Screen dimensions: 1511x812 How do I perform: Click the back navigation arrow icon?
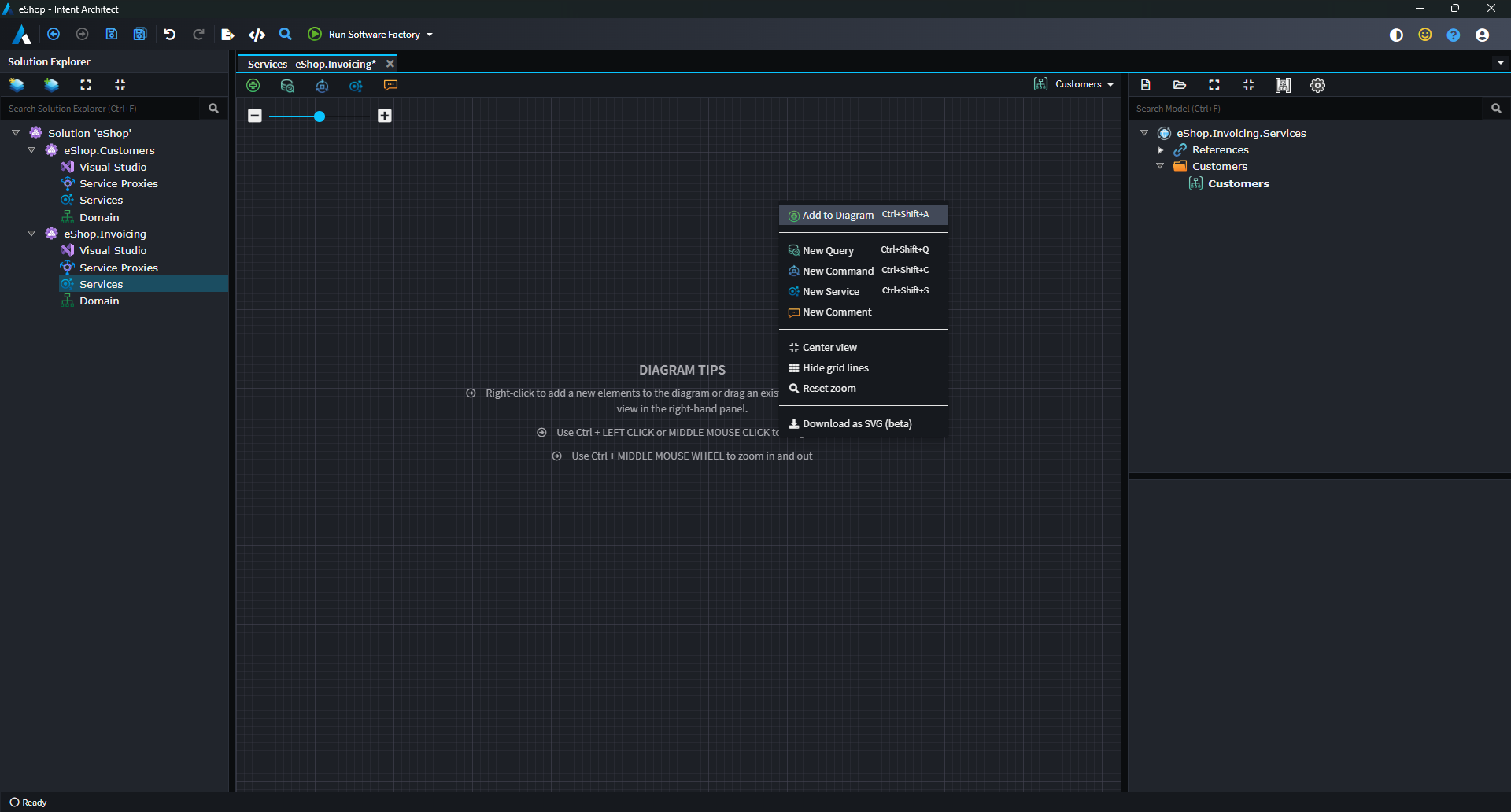[x=54, y=35]
